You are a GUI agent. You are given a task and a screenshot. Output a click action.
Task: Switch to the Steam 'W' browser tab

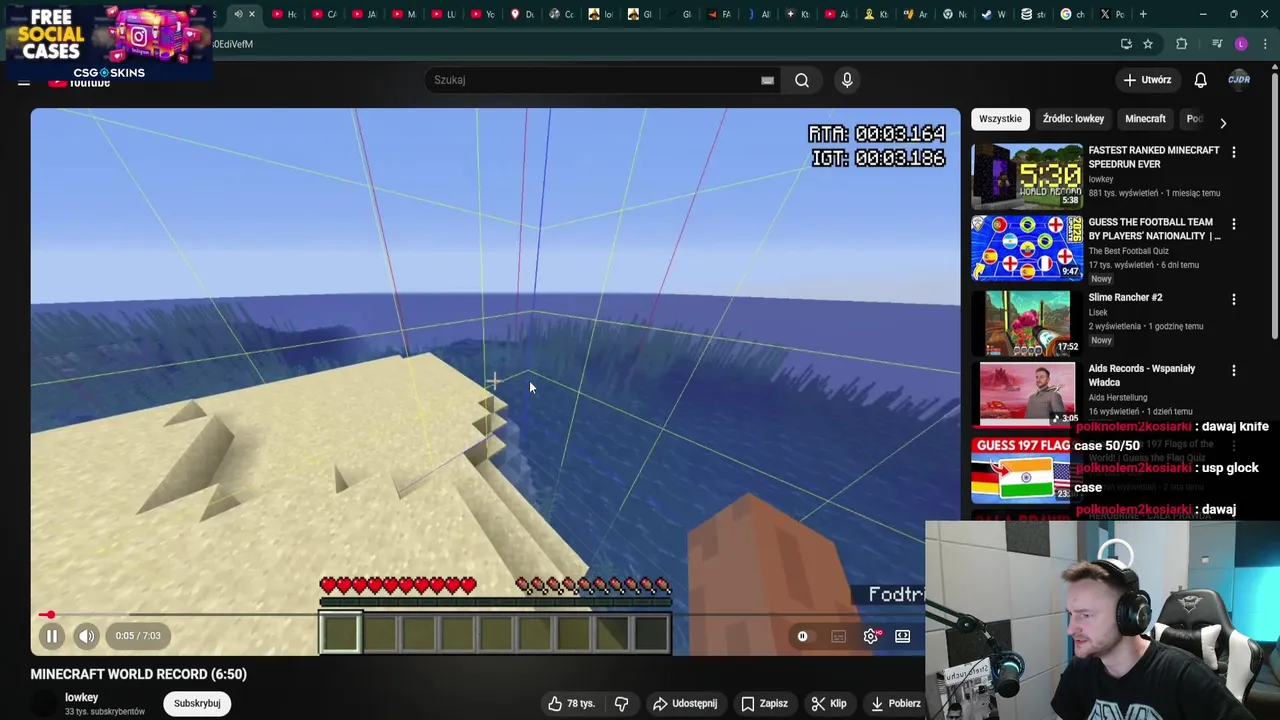[994, 14]
